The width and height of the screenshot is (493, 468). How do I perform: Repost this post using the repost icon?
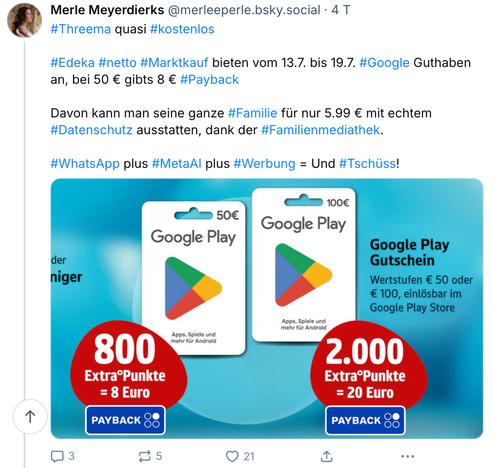145,456
